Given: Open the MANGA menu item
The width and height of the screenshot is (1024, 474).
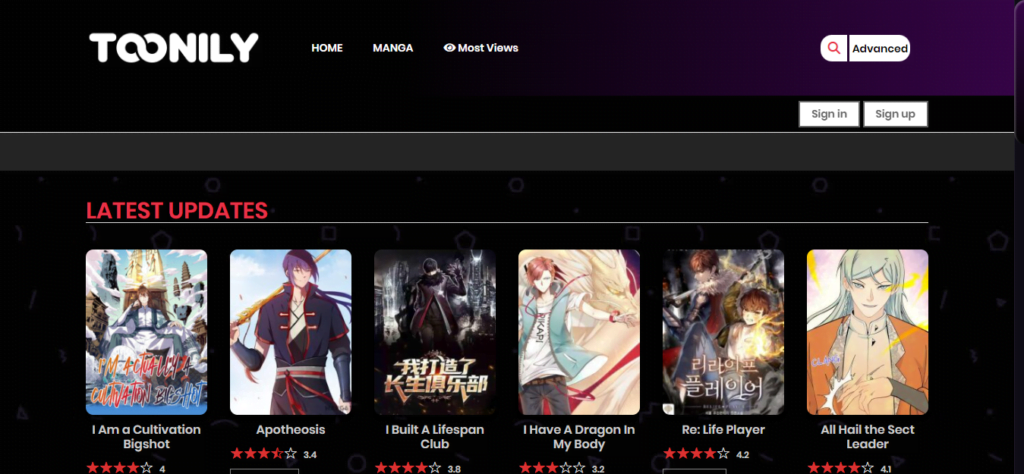Looking at the screenshot, I should [393, 48].
